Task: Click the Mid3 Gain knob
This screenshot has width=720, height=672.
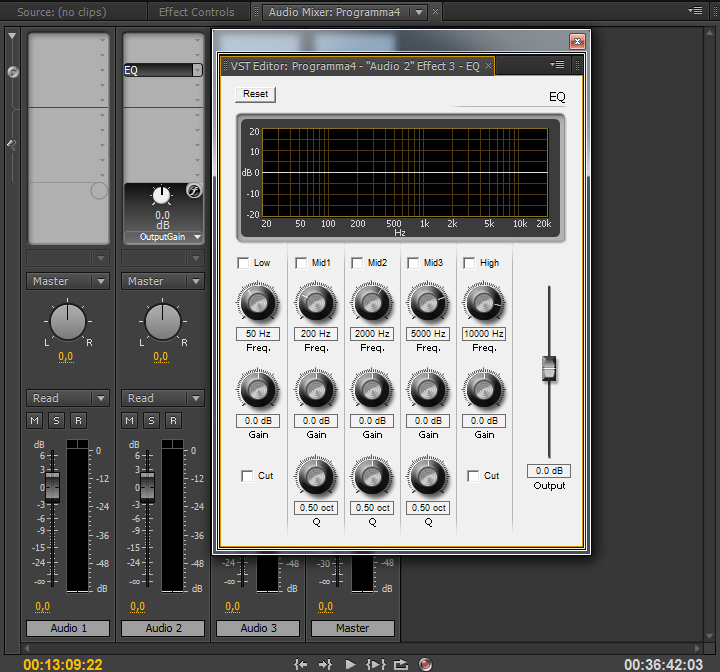Action: pyautogui.click(x=428, y=390)
